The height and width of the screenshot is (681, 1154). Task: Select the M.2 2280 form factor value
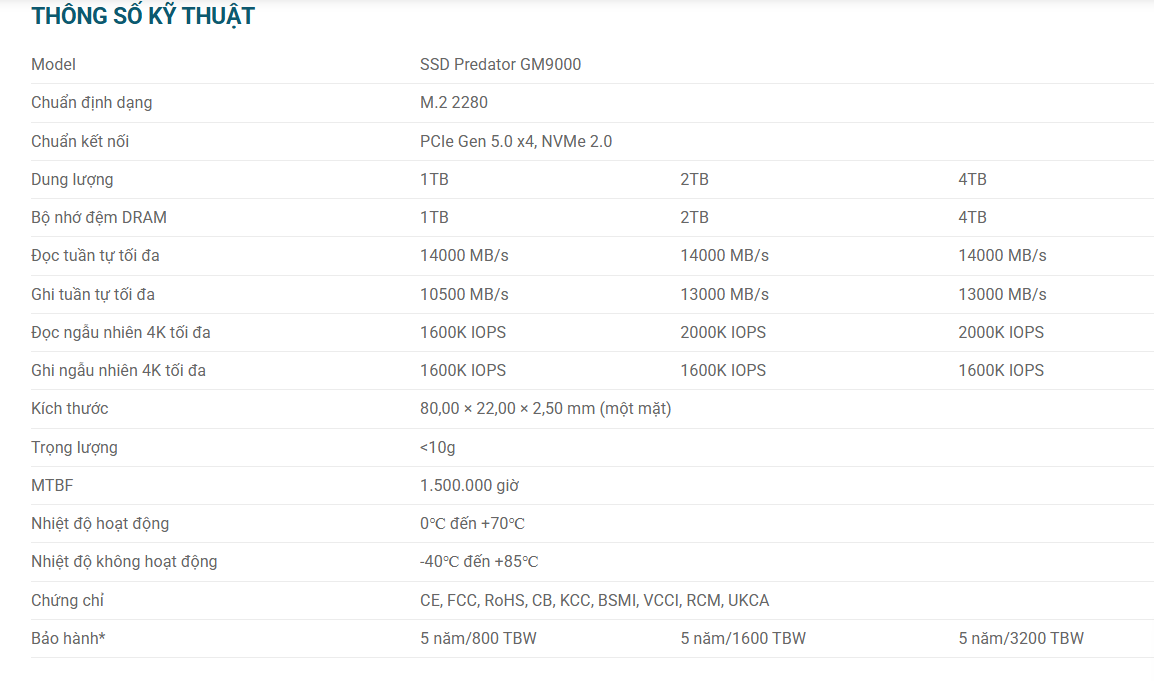(454, 102)
